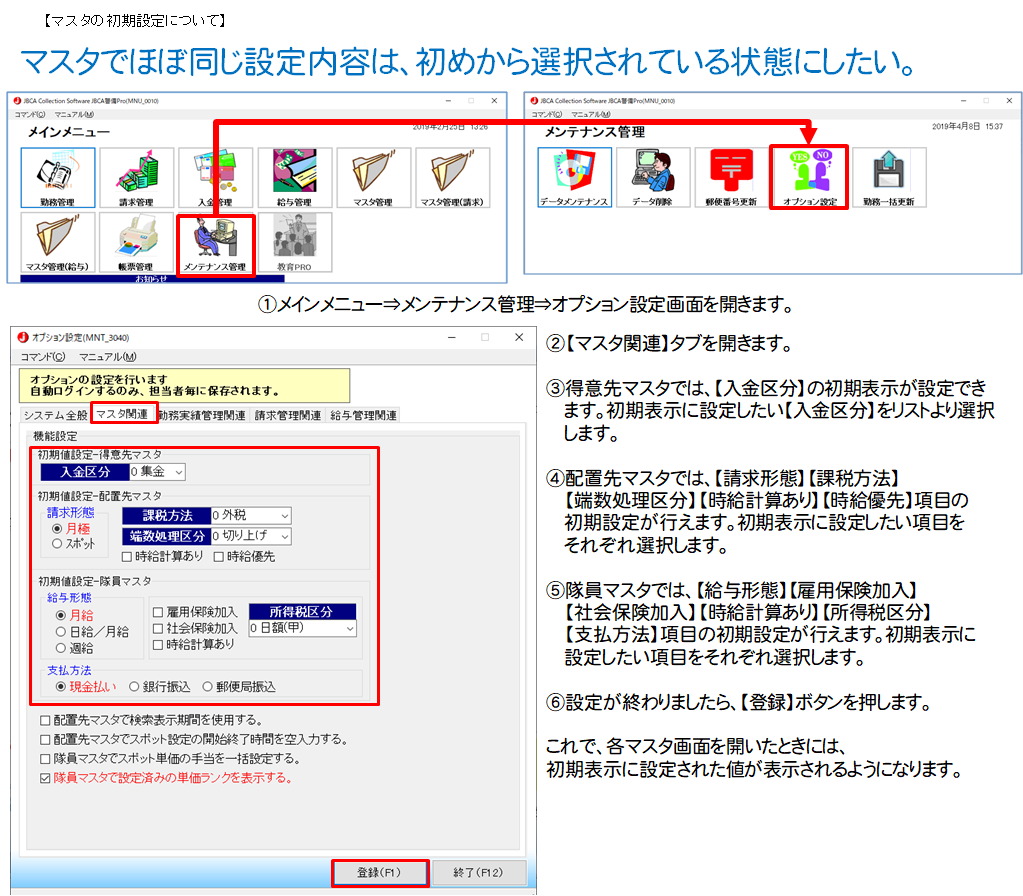Click the 帳票管理 printer icon
The width and height of the screenshot is (1023, 896).
click(136, 243)
